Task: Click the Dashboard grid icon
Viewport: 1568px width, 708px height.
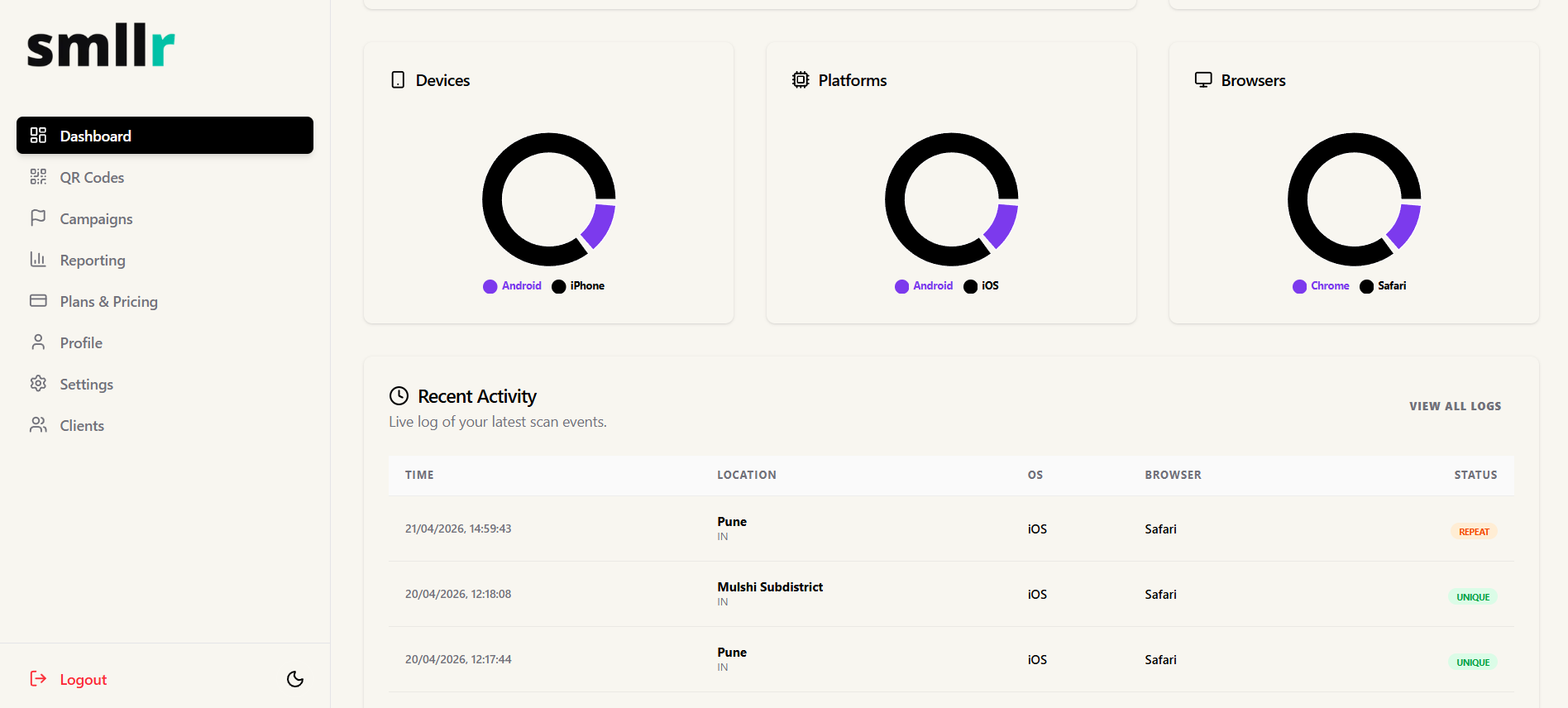Action: (38, 135)
